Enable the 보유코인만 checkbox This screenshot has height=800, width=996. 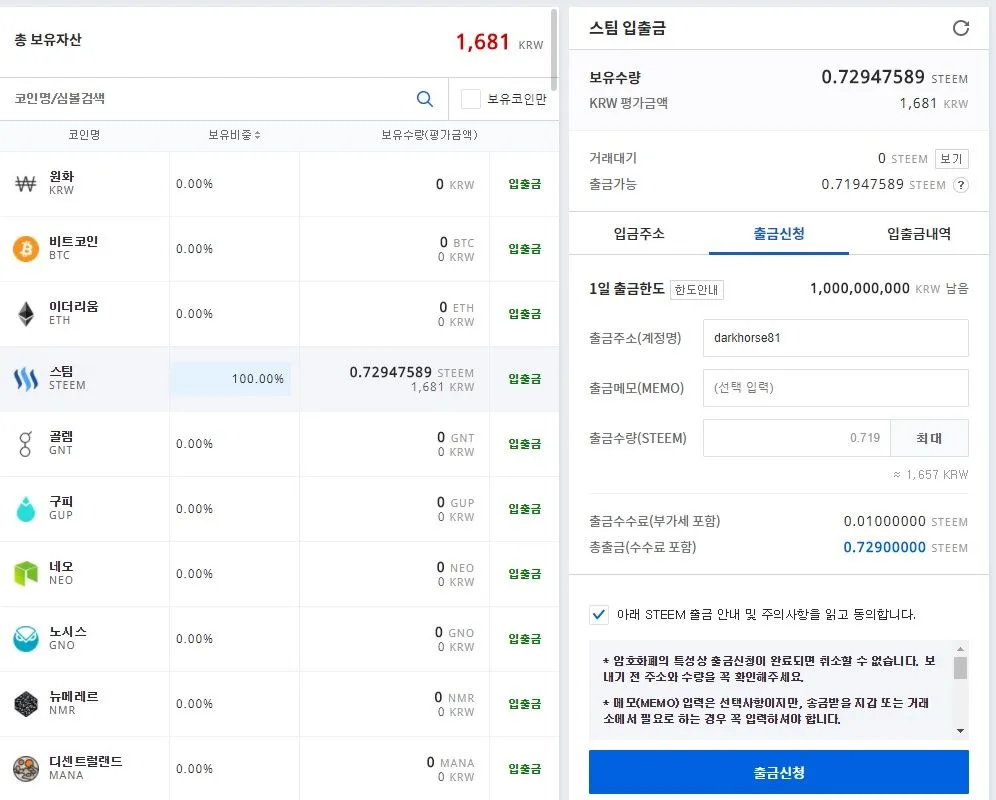[x=471, y=99]
